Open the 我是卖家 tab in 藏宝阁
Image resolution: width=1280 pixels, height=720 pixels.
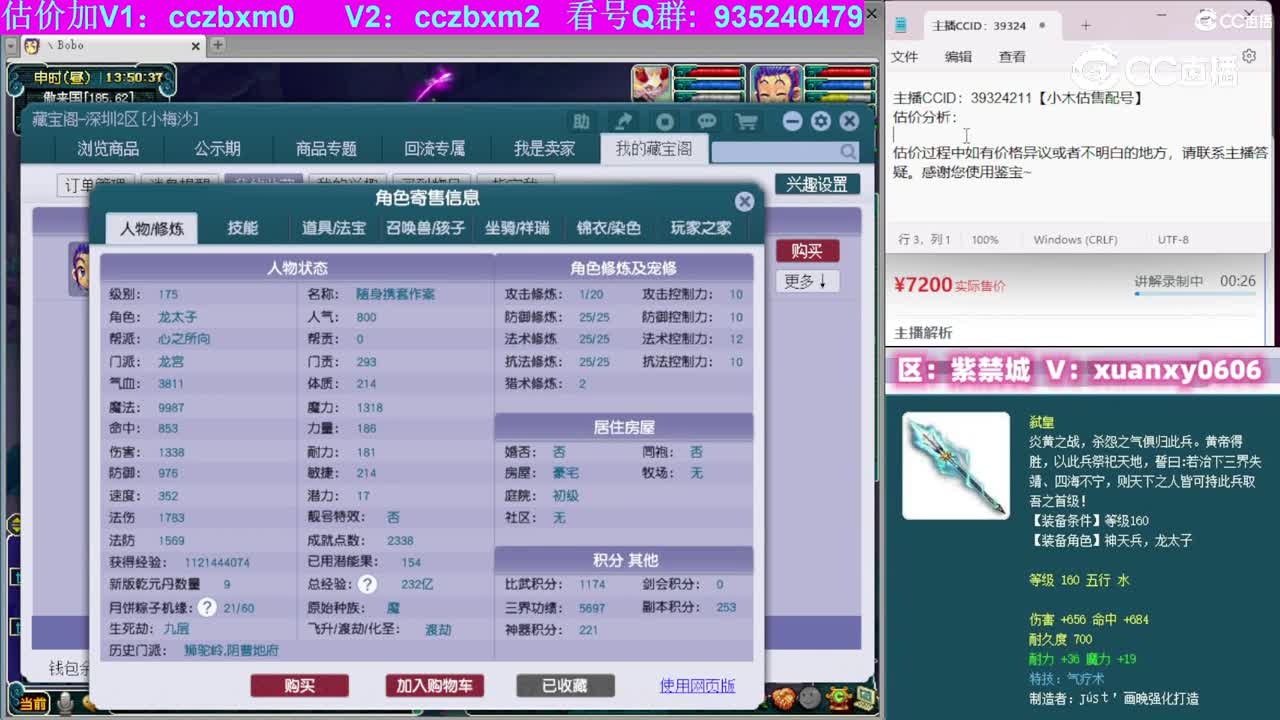click(545, 149)
